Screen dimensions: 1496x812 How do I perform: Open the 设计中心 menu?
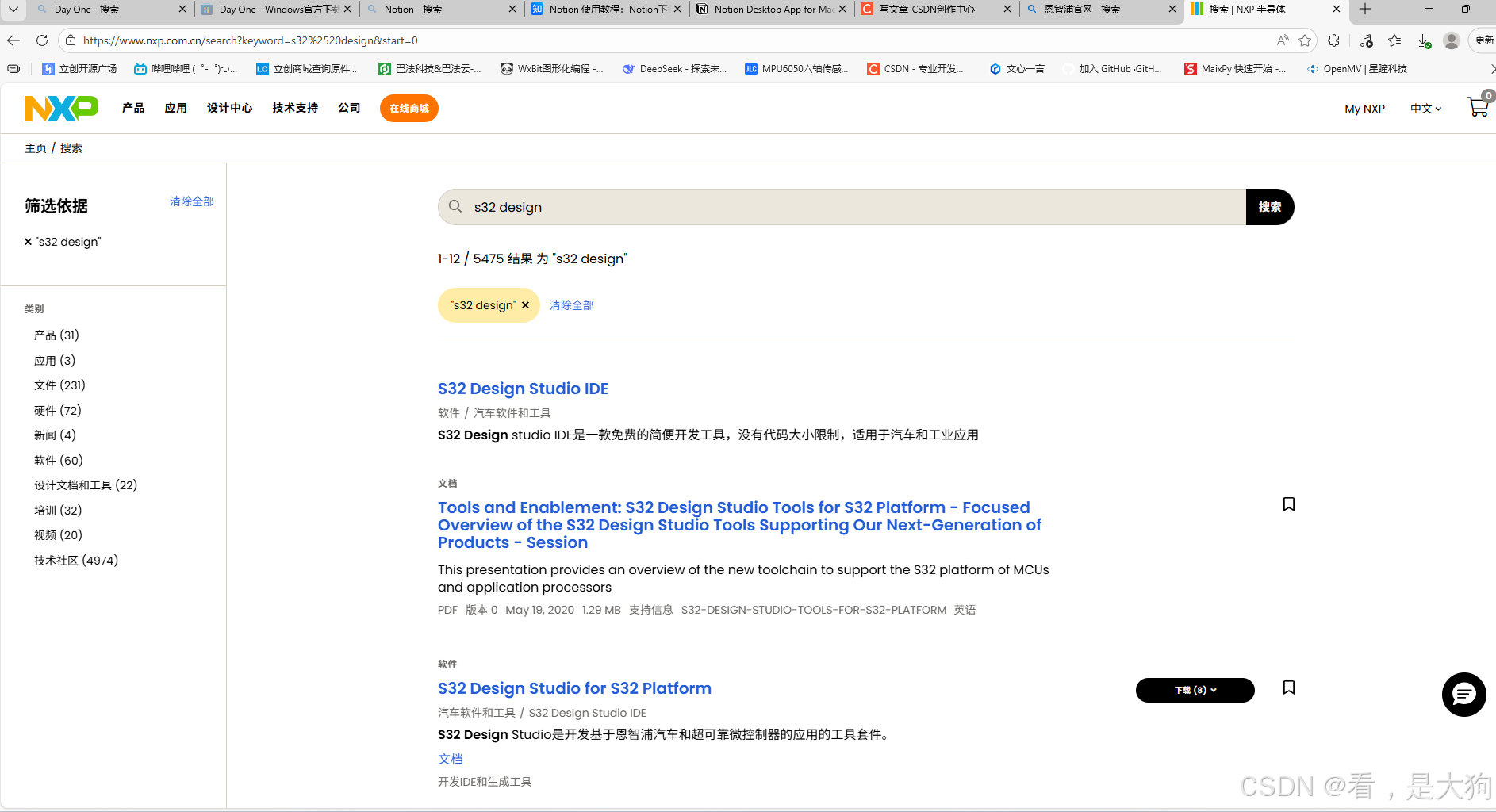pyautogui.click(x=229, y=108)
